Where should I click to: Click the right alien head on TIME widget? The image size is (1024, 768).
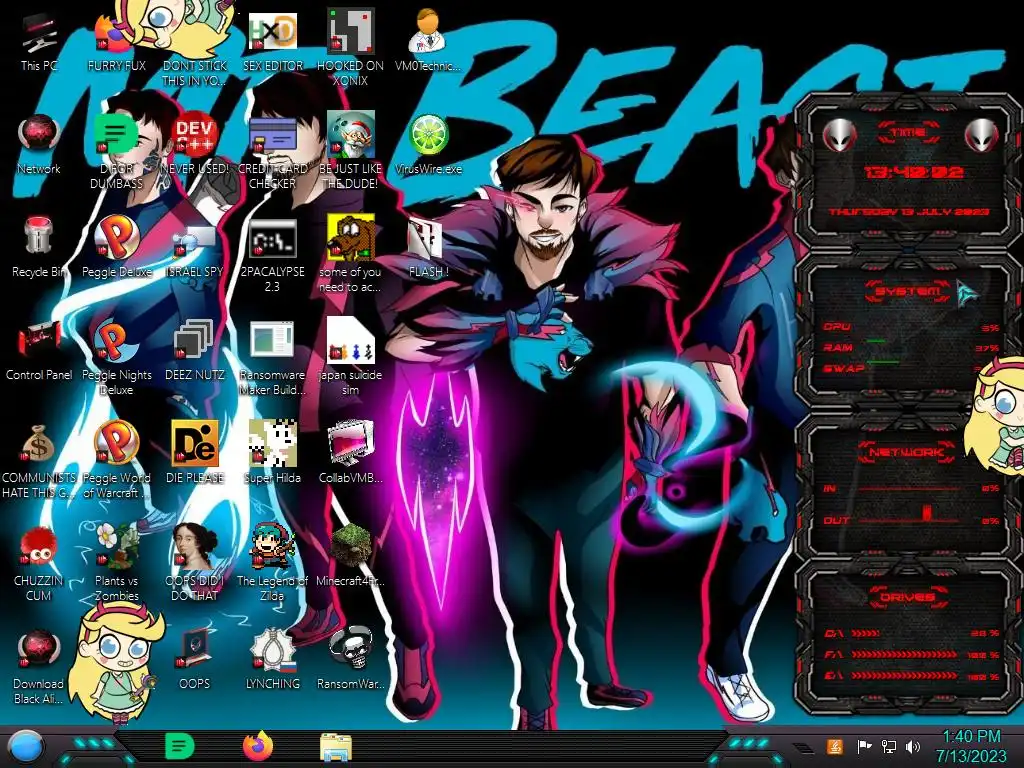[x=982, y=135]
